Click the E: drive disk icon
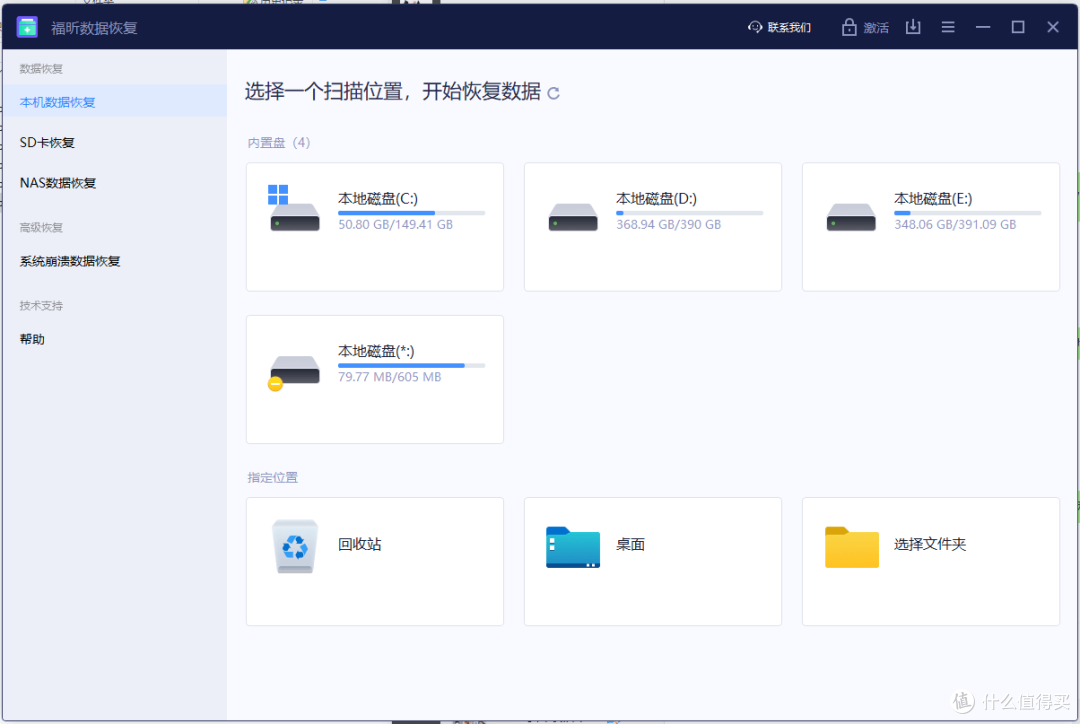 point(851,217)
